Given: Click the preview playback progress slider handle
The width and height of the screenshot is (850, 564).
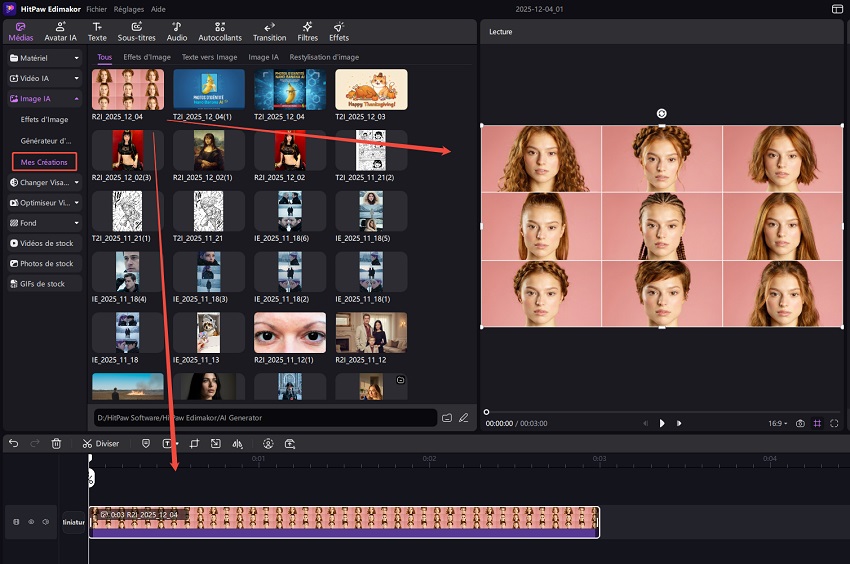Looking at the screenshot, I should (486, 412).
